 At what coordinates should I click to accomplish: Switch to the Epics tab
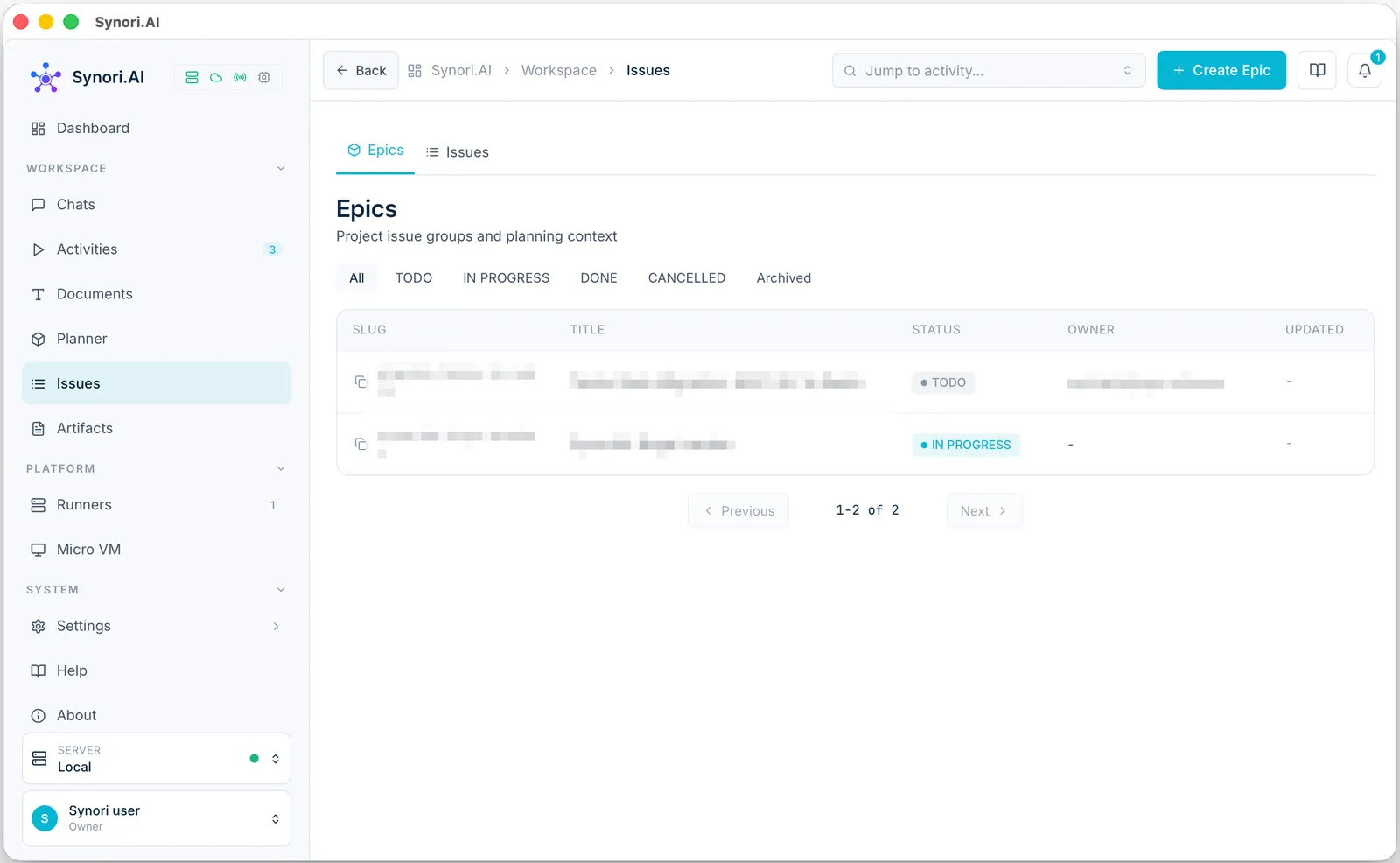pos(375,151)
